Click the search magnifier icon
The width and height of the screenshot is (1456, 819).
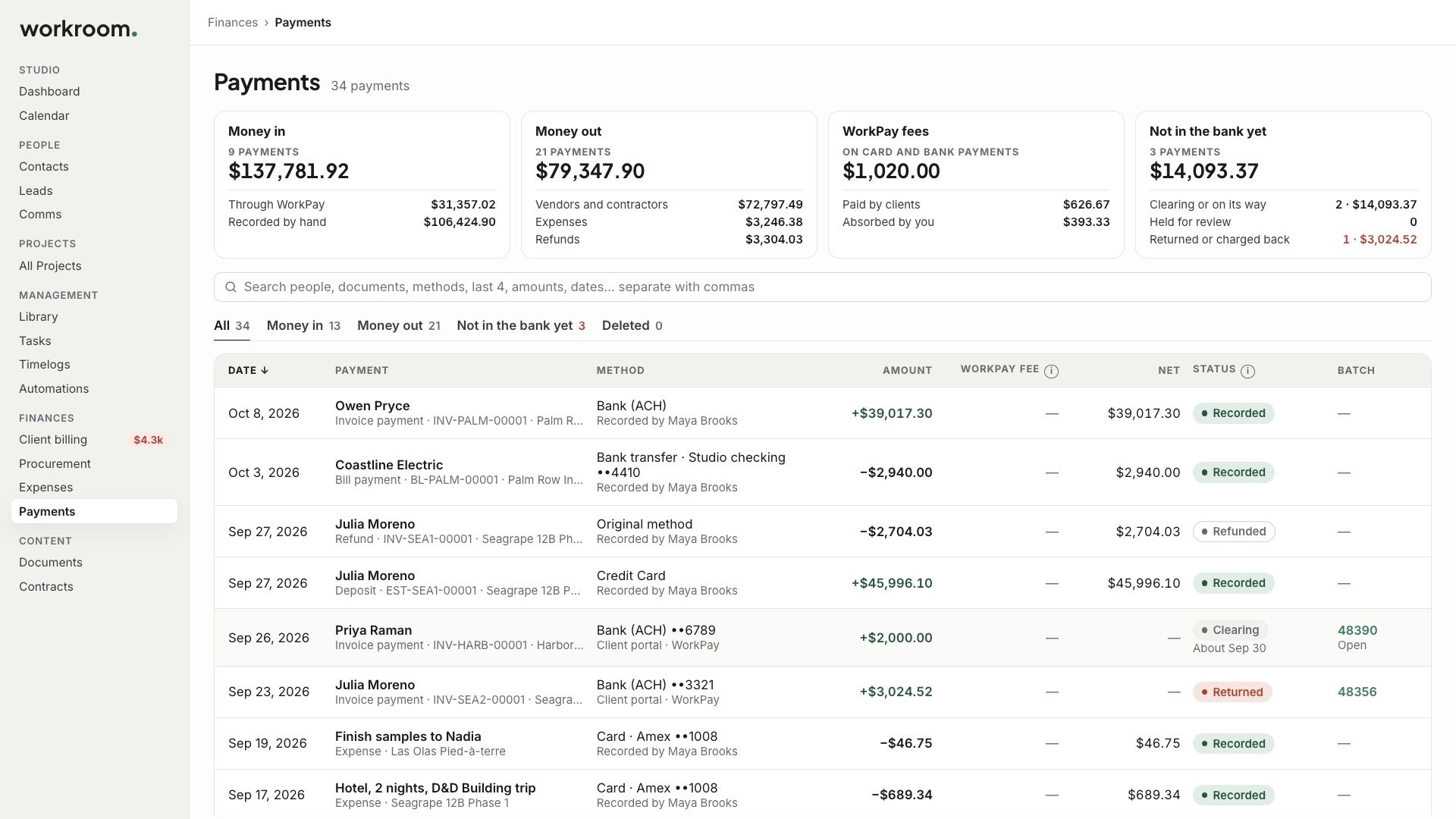click(231, 287)
